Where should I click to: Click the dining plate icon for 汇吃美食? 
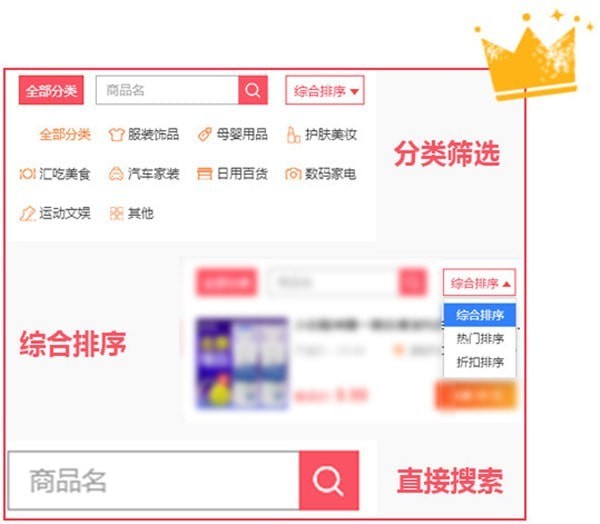[x=28, y=174]
